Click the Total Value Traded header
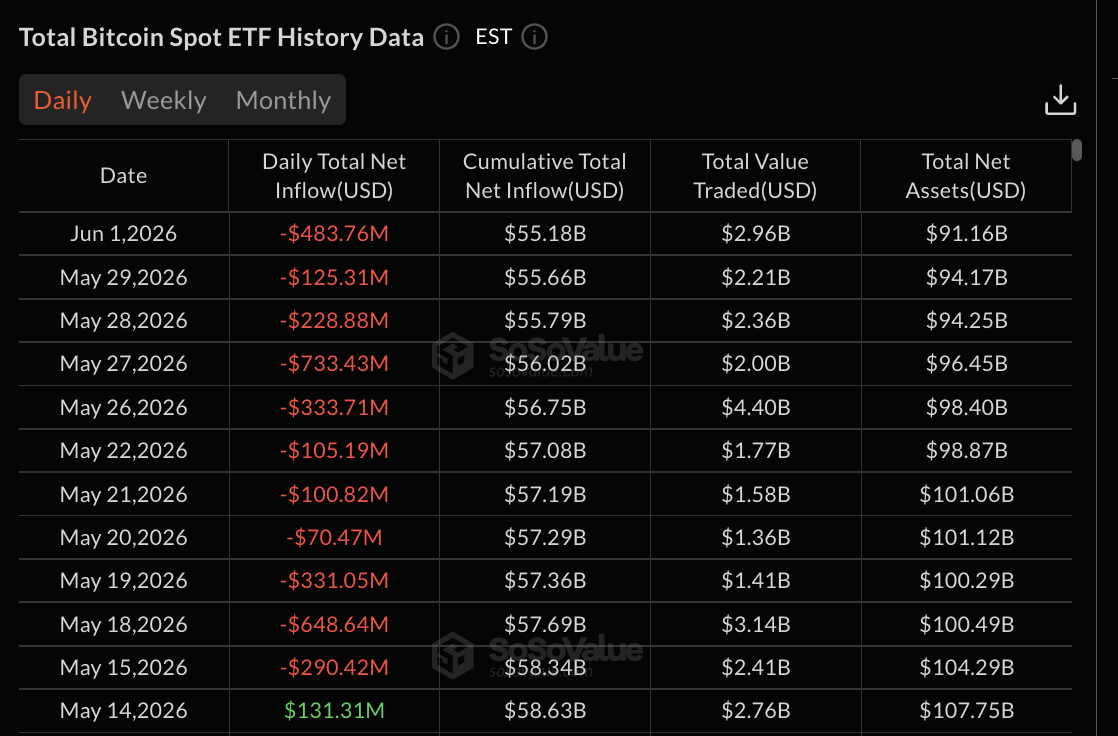This screenshot has width=1118, height=736. (x=755, y=175)
